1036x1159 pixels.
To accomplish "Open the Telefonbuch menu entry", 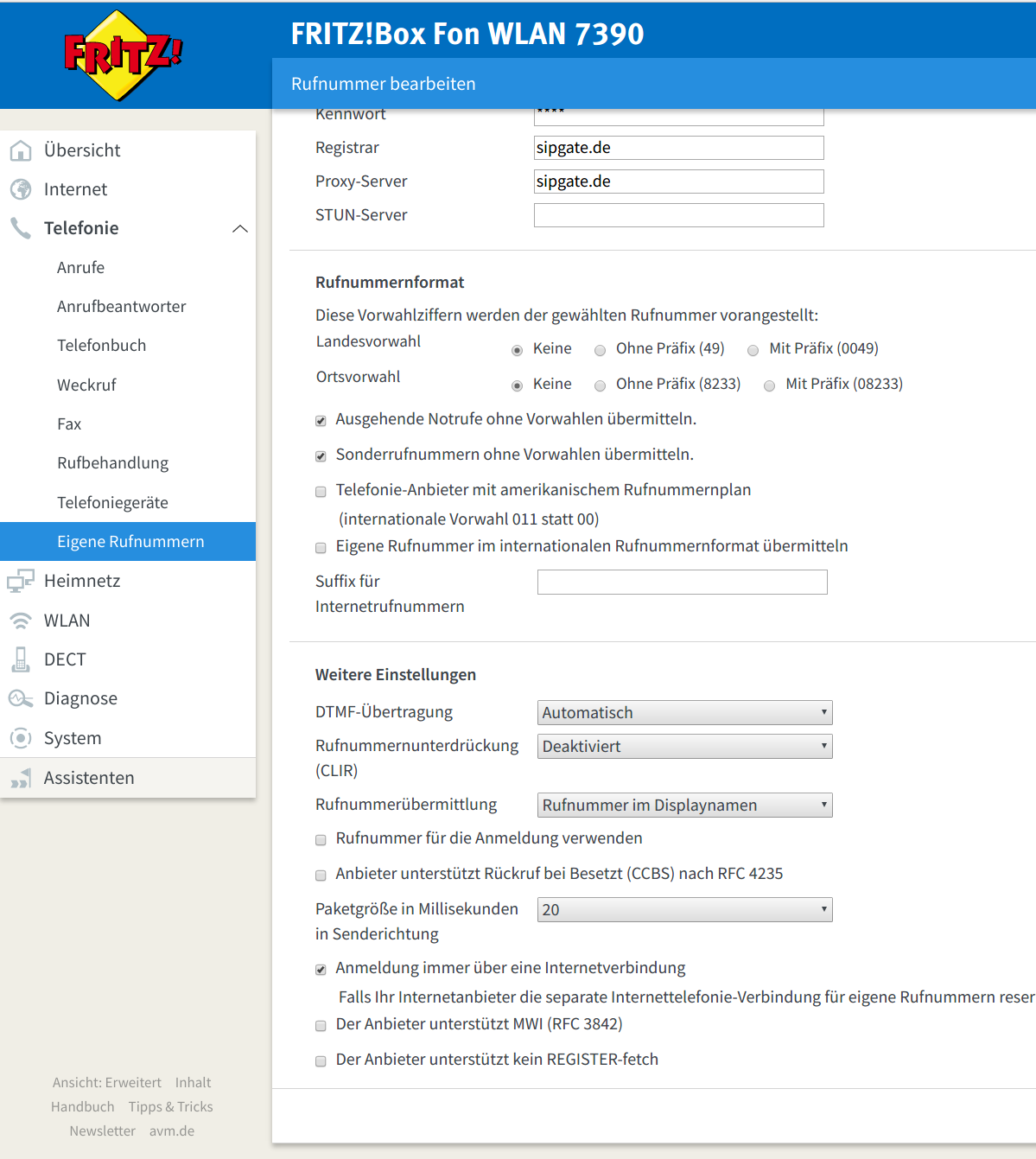I will [102, 346].
